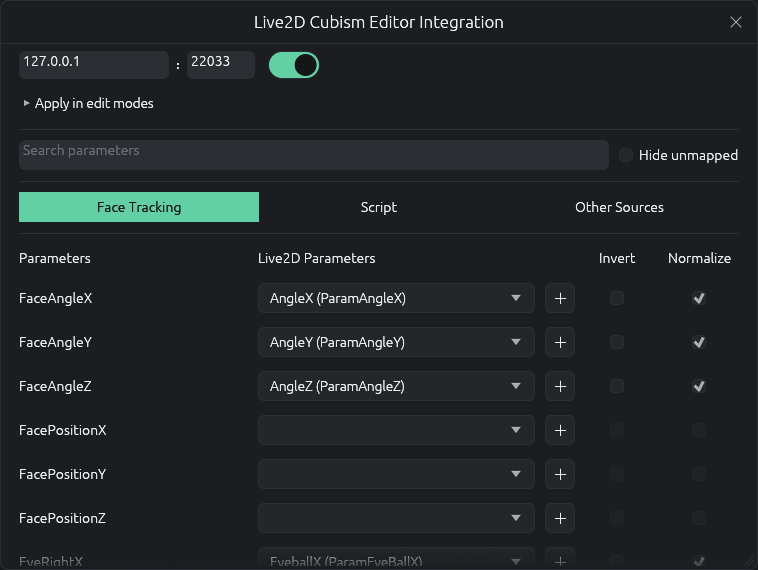Click the port field showing 22033
The height and width of the screenshot is (570, 758).
click(x=221, y=65)
